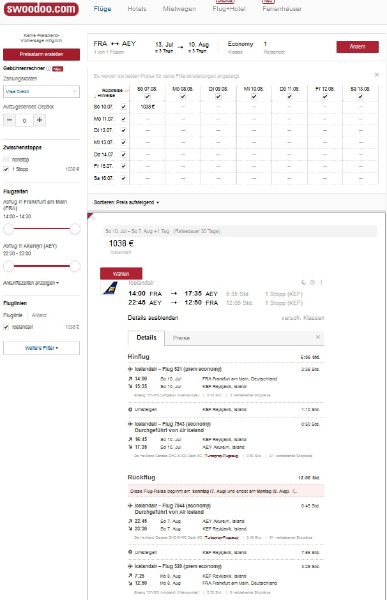Open the Flüge tab
The width and height of the screenshot is (387, 600).
(102, 9)
